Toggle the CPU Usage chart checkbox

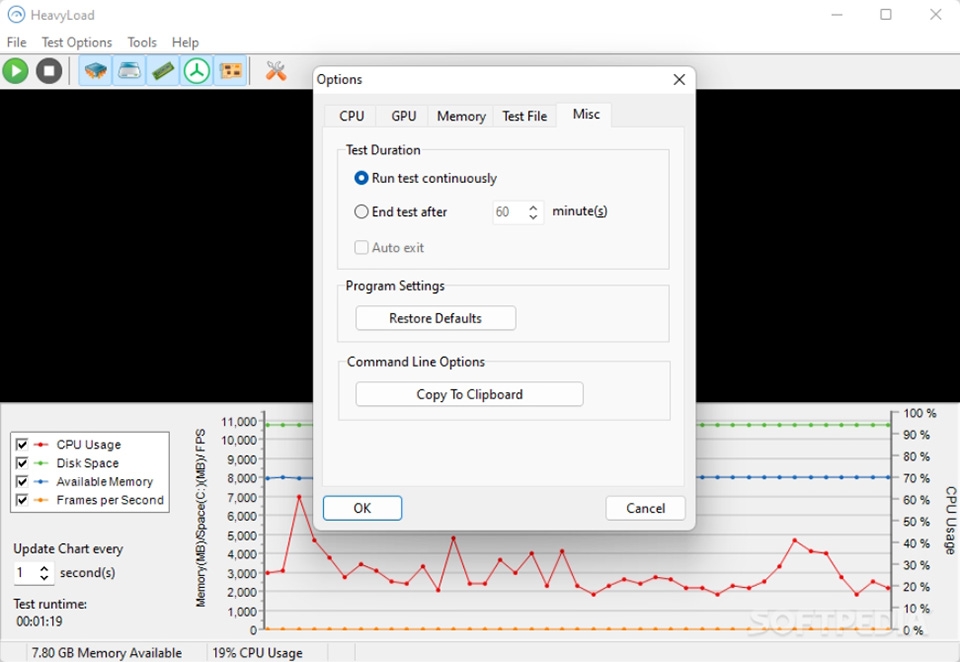coord(22,445)
